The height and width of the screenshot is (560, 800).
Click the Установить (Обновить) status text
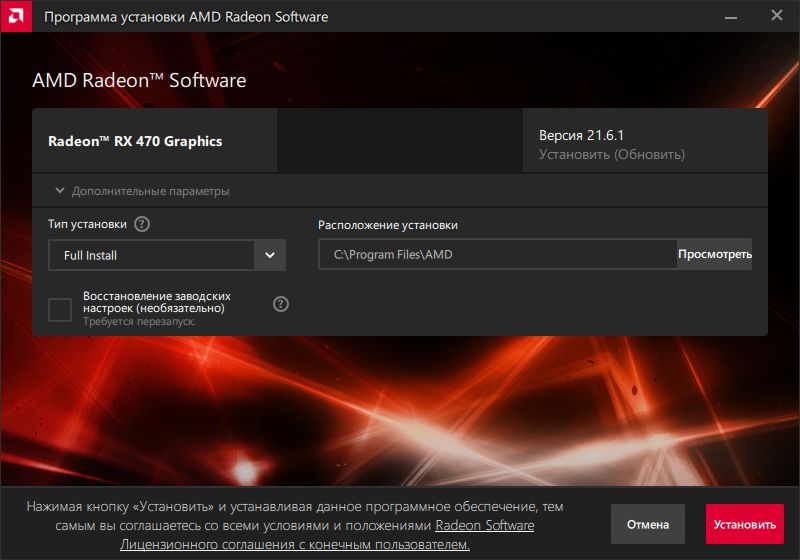(612, 154)
